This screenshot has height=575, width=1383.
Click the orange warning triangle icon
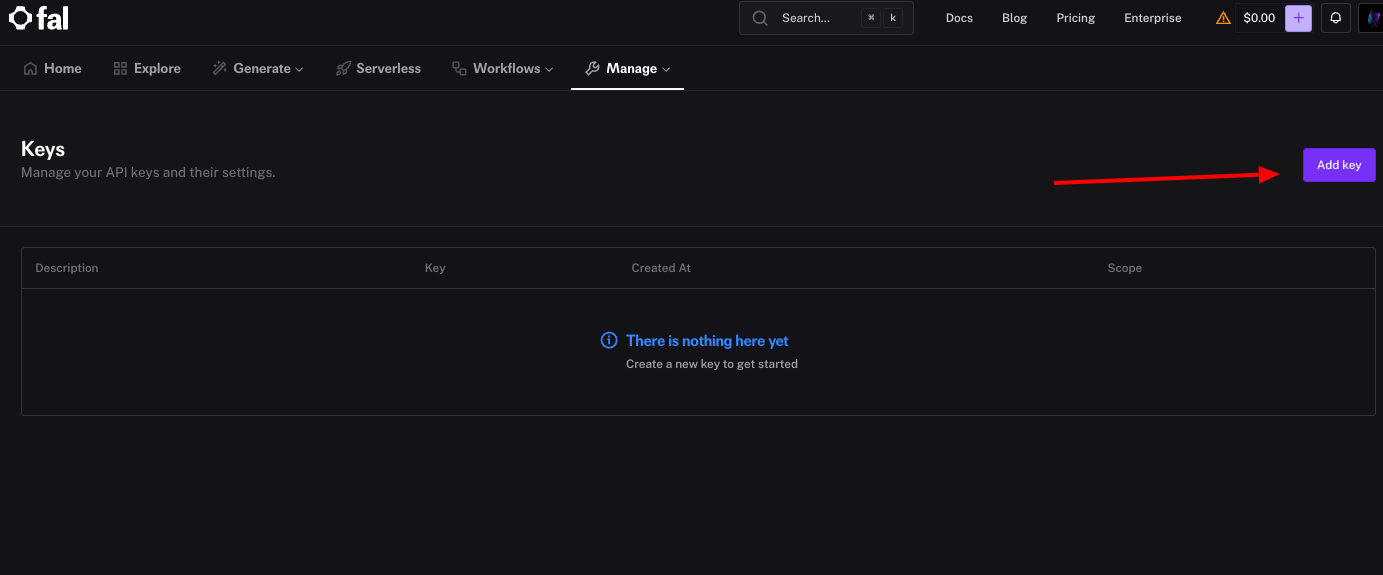(1223, 18)
